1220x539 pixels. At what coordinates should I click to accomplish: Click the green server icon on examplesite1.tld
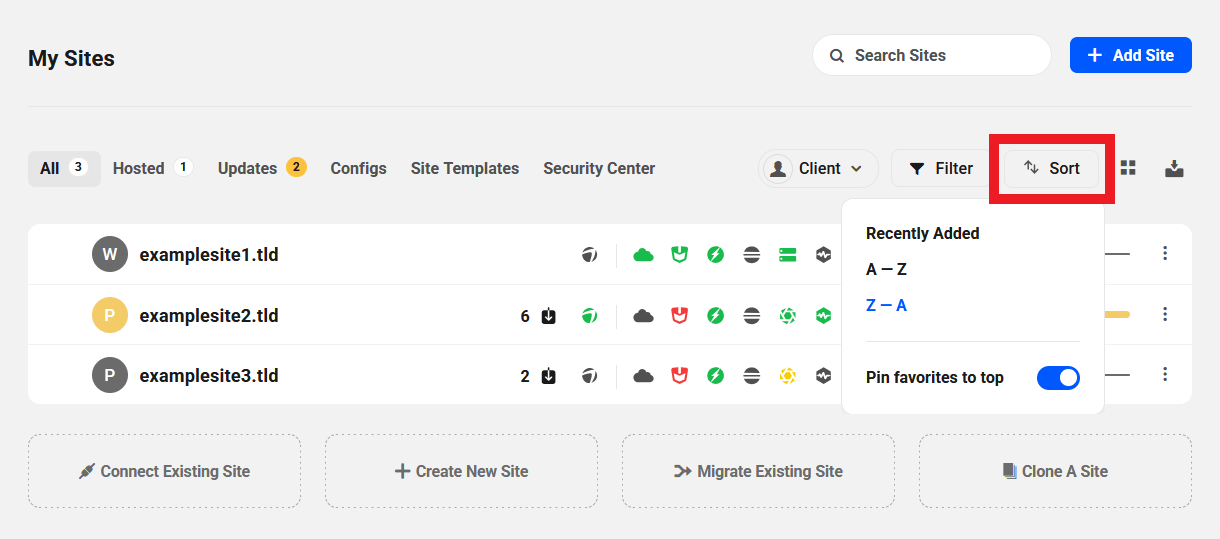tap(788, 255)
